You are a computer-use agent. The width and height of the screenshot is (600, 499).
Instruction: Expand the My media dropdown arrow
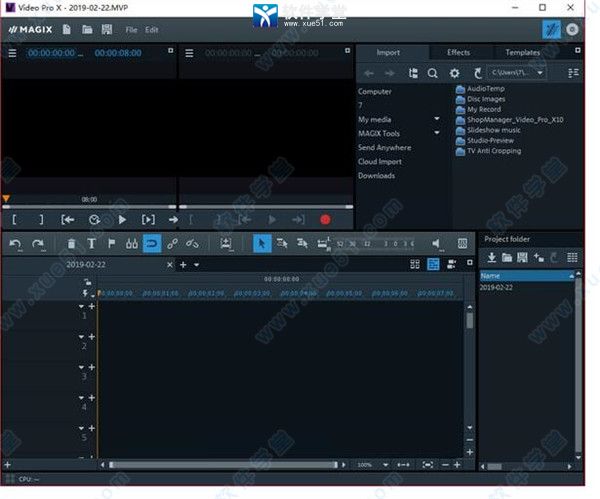click(437, 119)
